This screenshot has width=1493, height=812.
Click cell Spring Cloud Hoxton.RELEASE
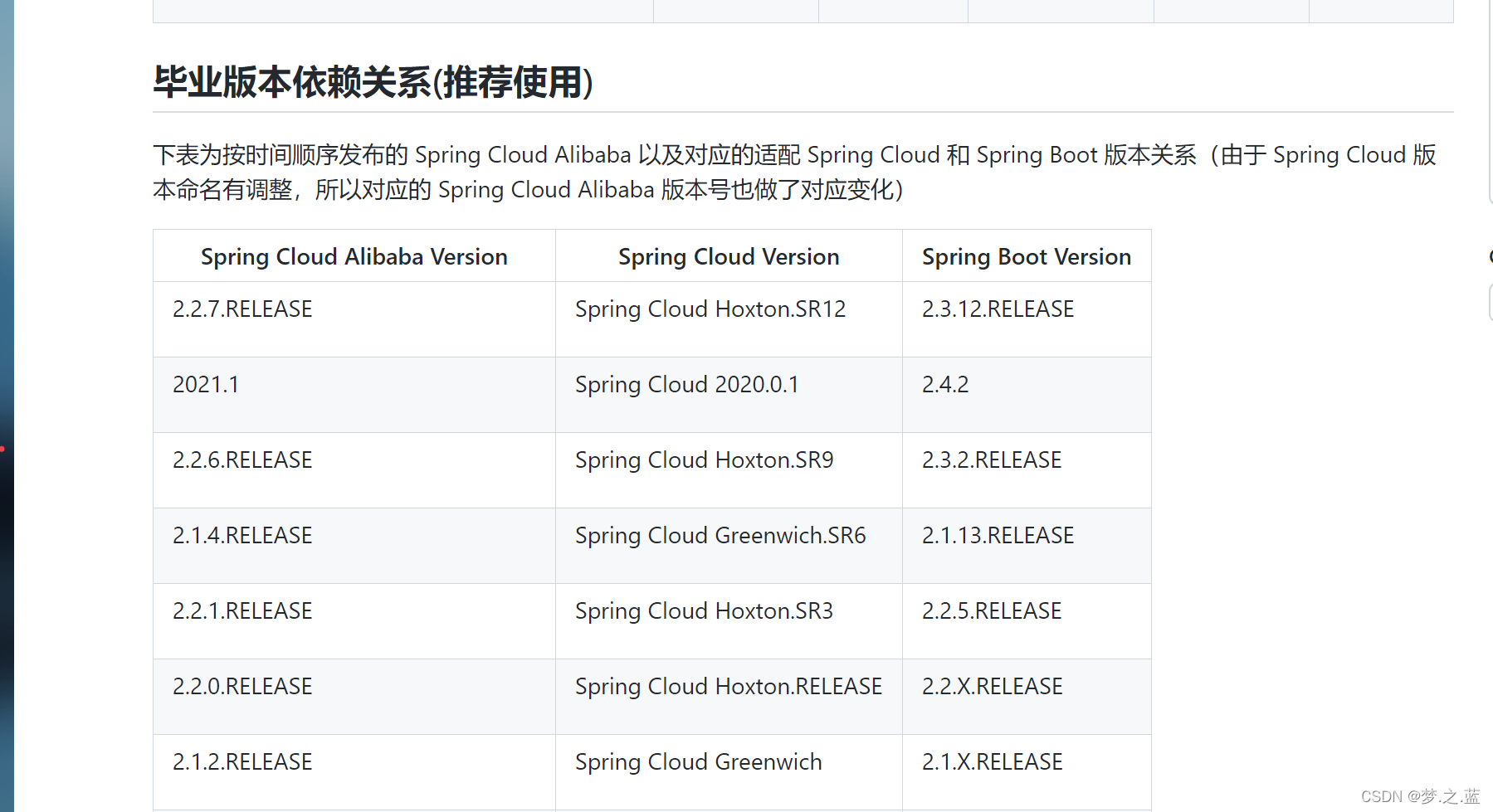pos(729,697)
